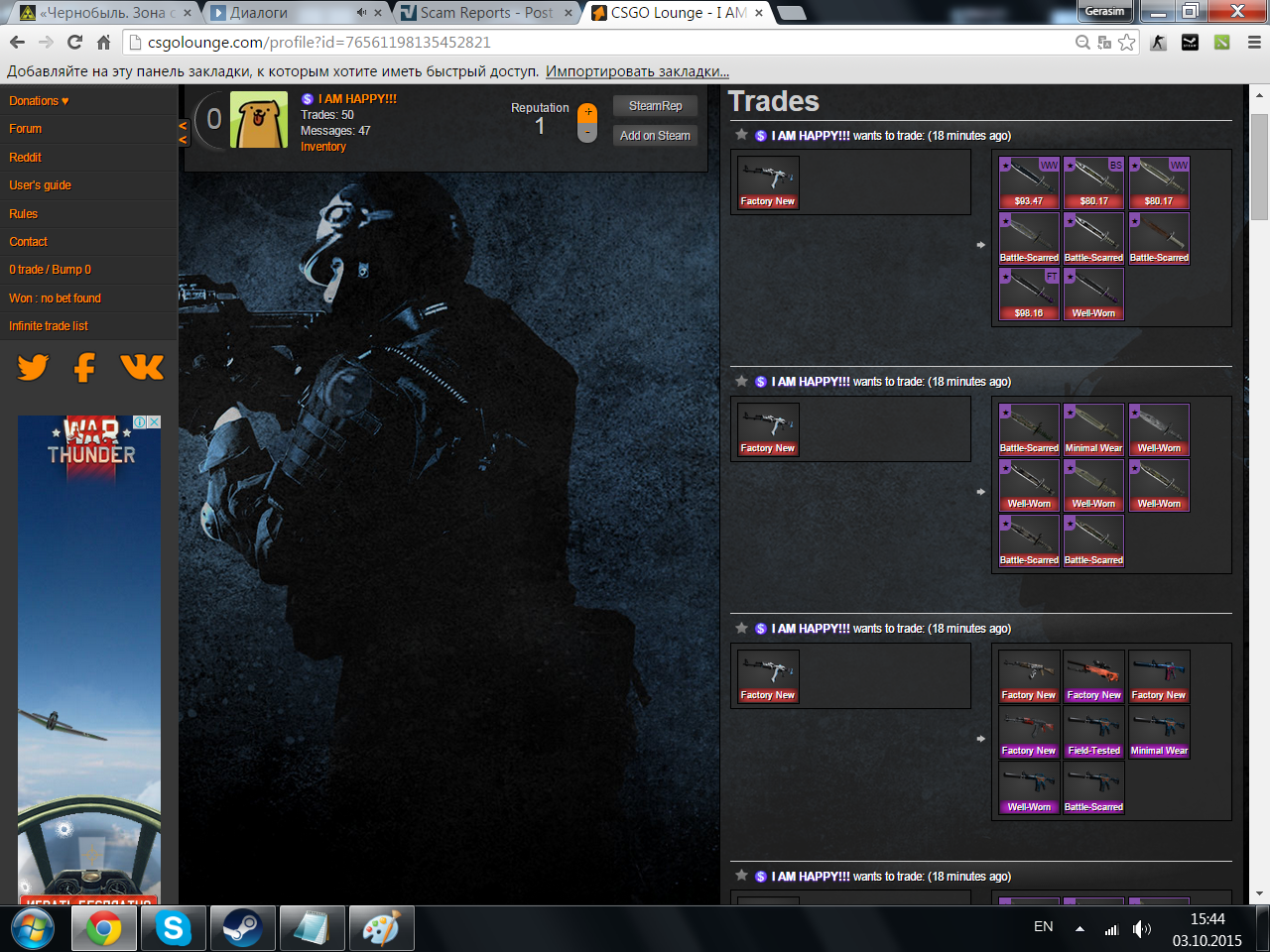Click the user's bear avatar picture
The height and width of the screenshot is (952, 1270).
pos(259,120)
